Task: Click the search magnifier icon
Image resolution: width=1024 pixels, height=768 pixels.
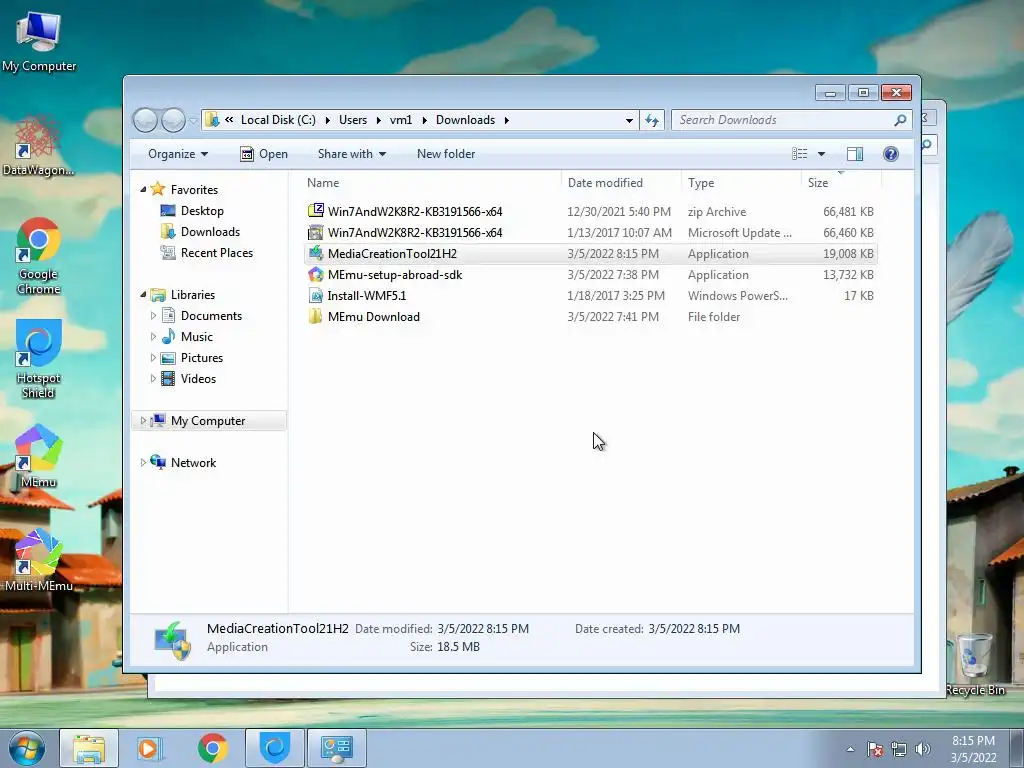Action: point(900,120)
